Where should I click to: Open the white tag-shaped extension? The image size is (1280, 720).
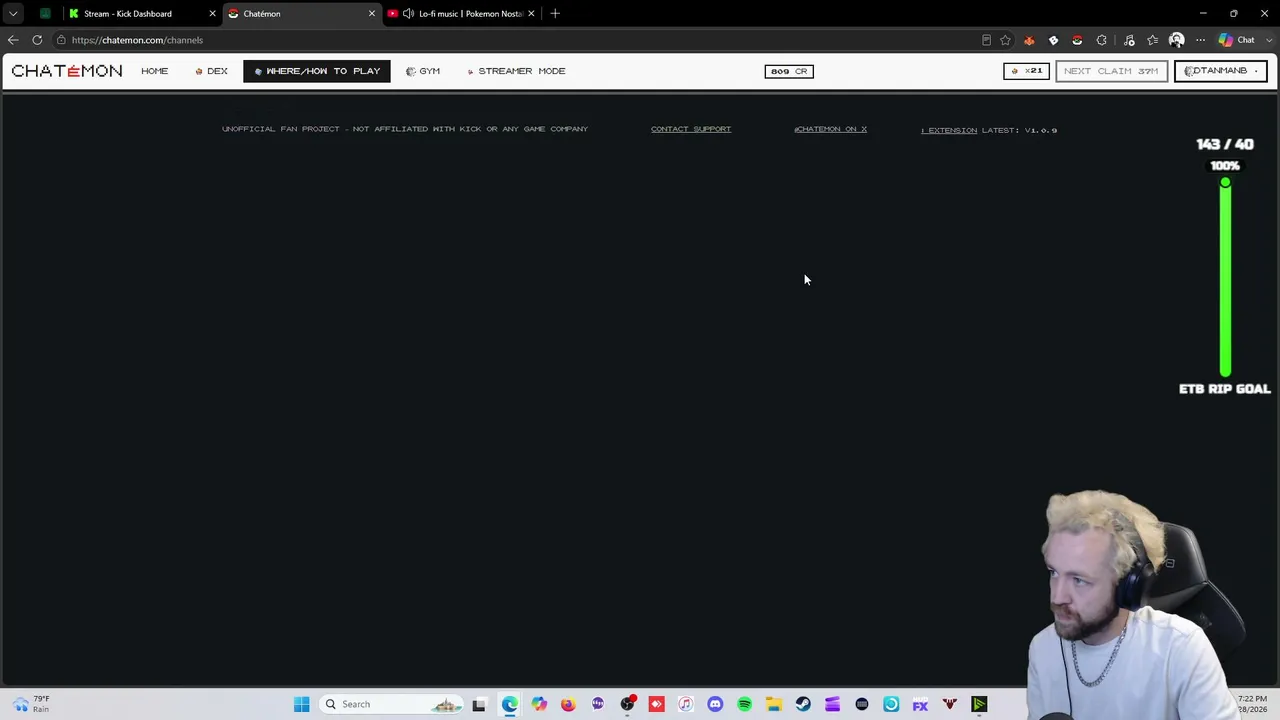(x=1053, y=40)
